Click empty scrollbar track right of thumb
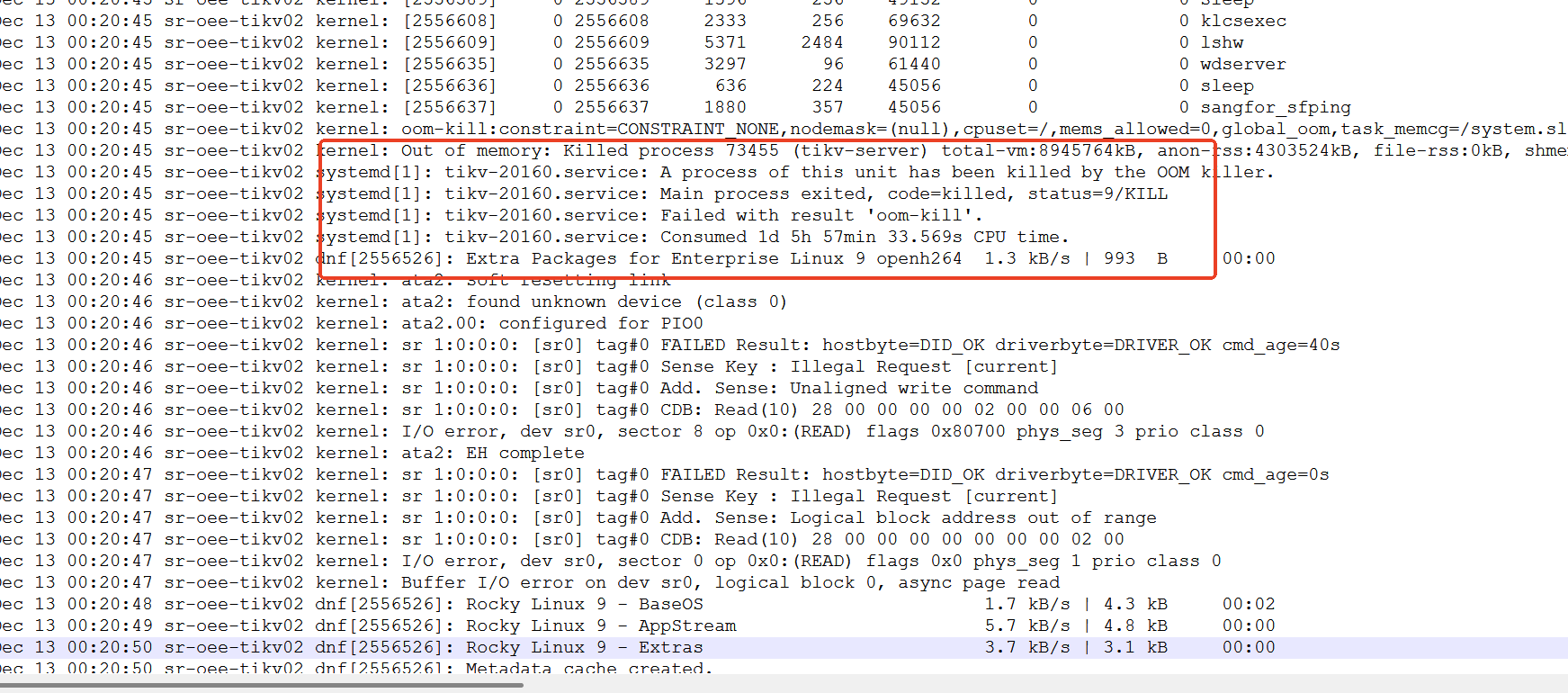This screenshot has width=1568, height=693. (990, 685)
